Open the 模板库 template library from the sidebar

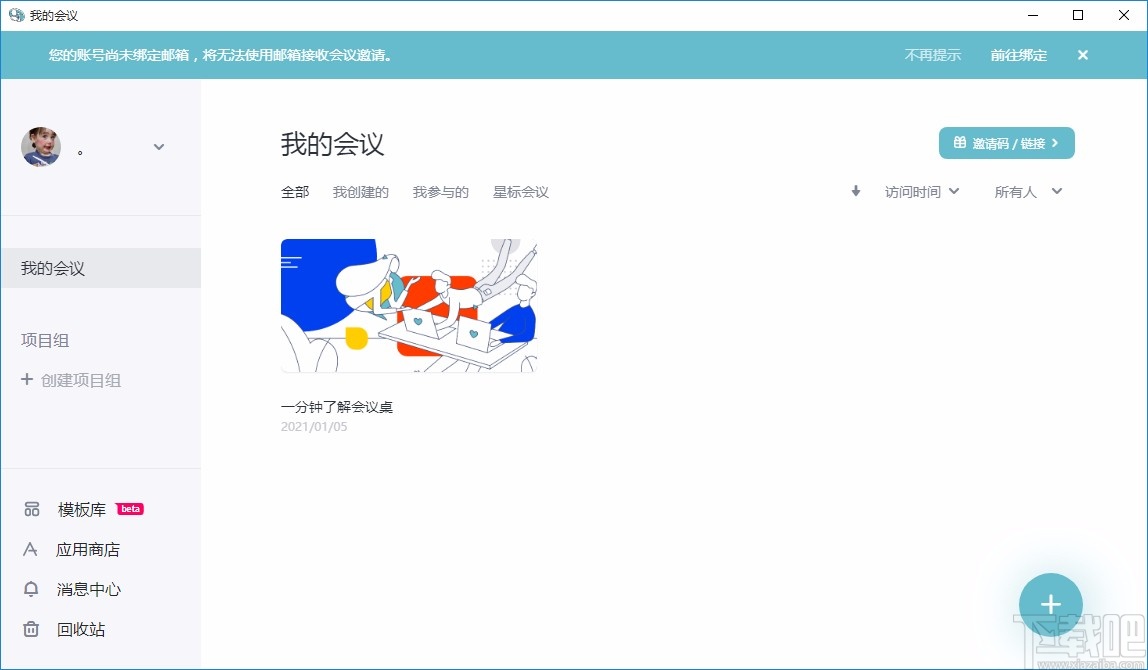(x=82, y=509)
